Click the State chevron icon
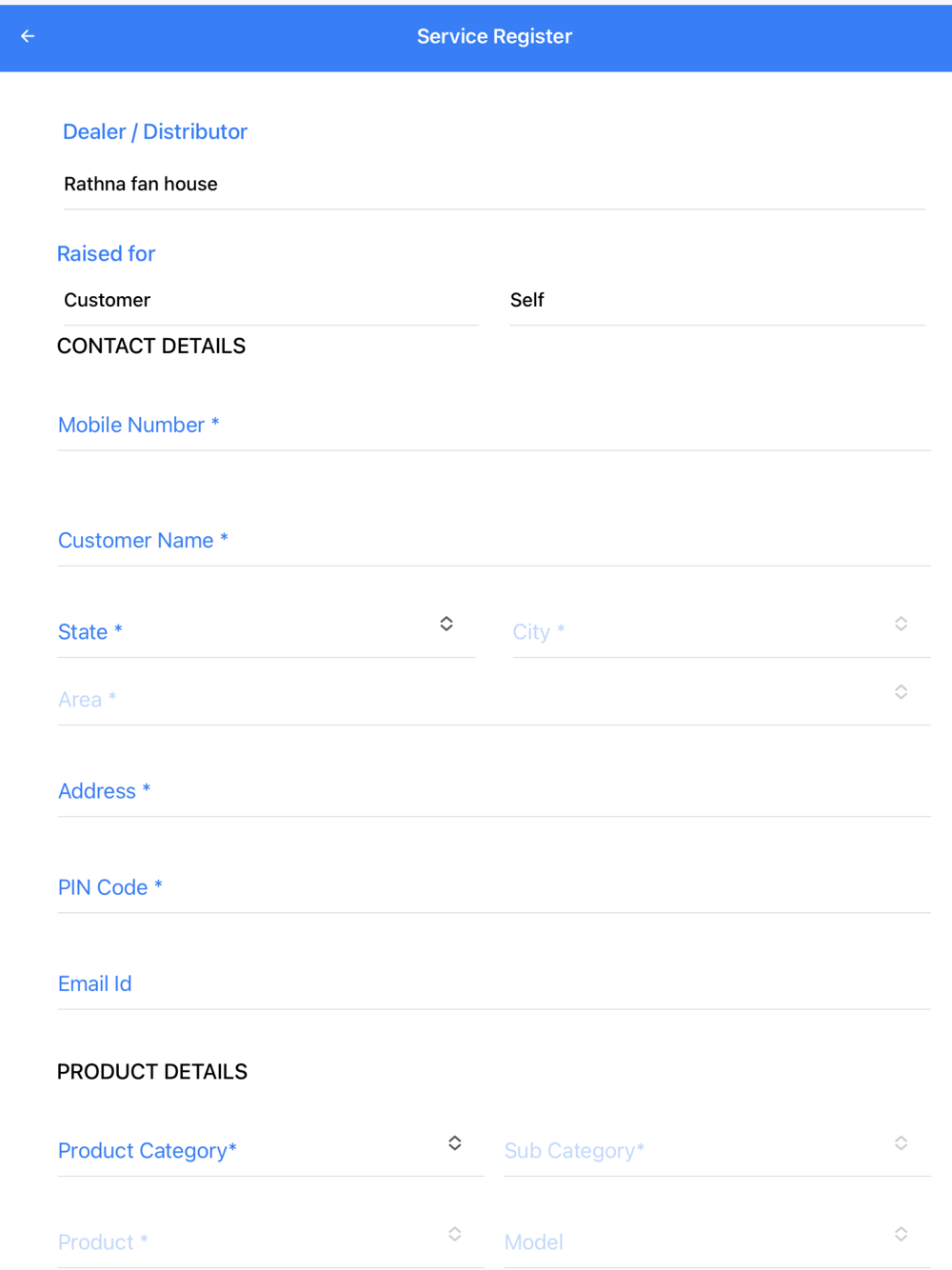Screen dimensions: 952x1270 click(446, 624)
